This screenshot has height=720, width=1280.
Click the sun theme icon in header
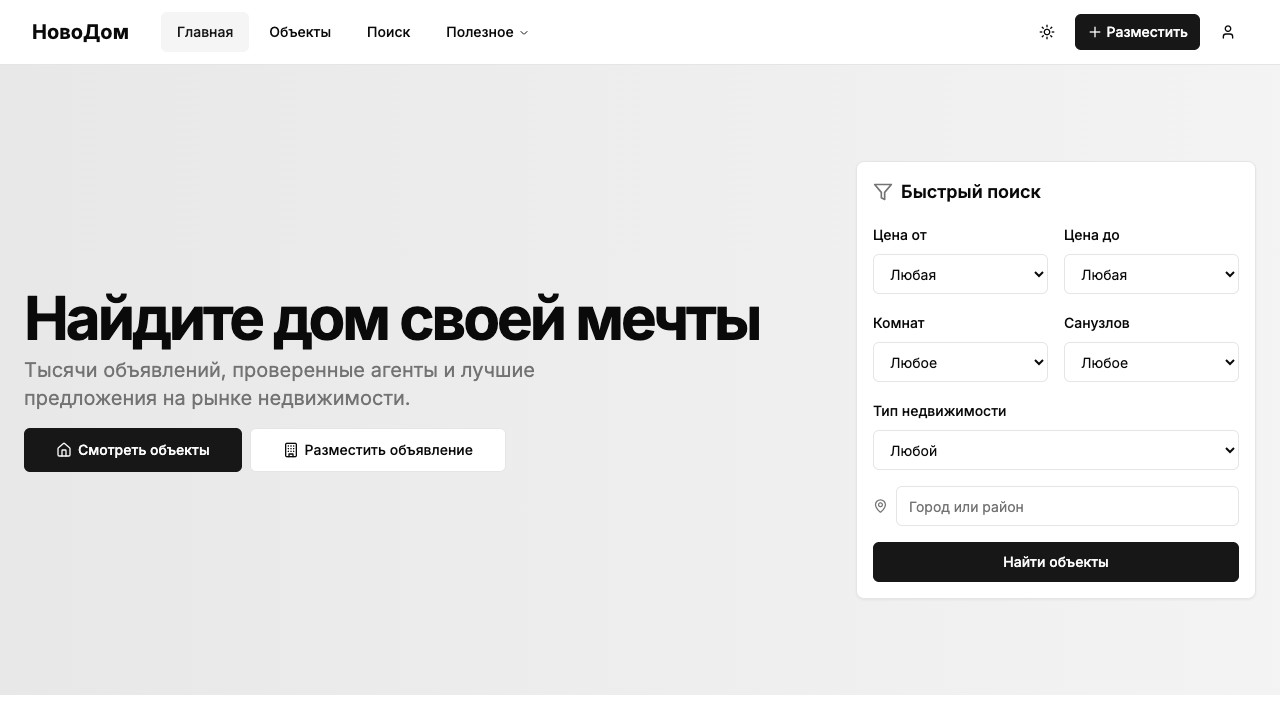coord(1047,32)
